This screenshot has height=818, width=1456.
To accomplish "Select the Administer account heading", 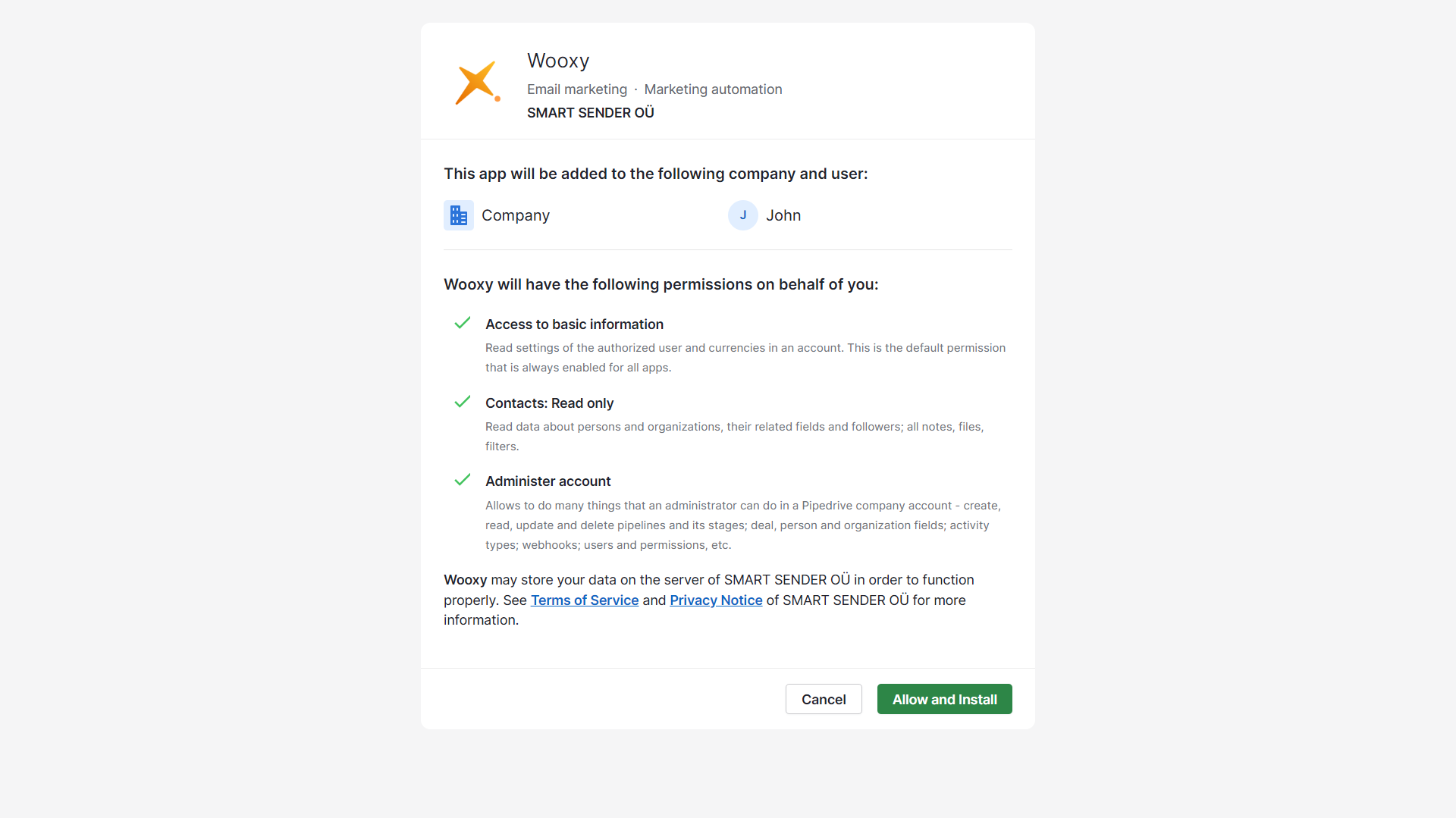I will click(548, 481).
